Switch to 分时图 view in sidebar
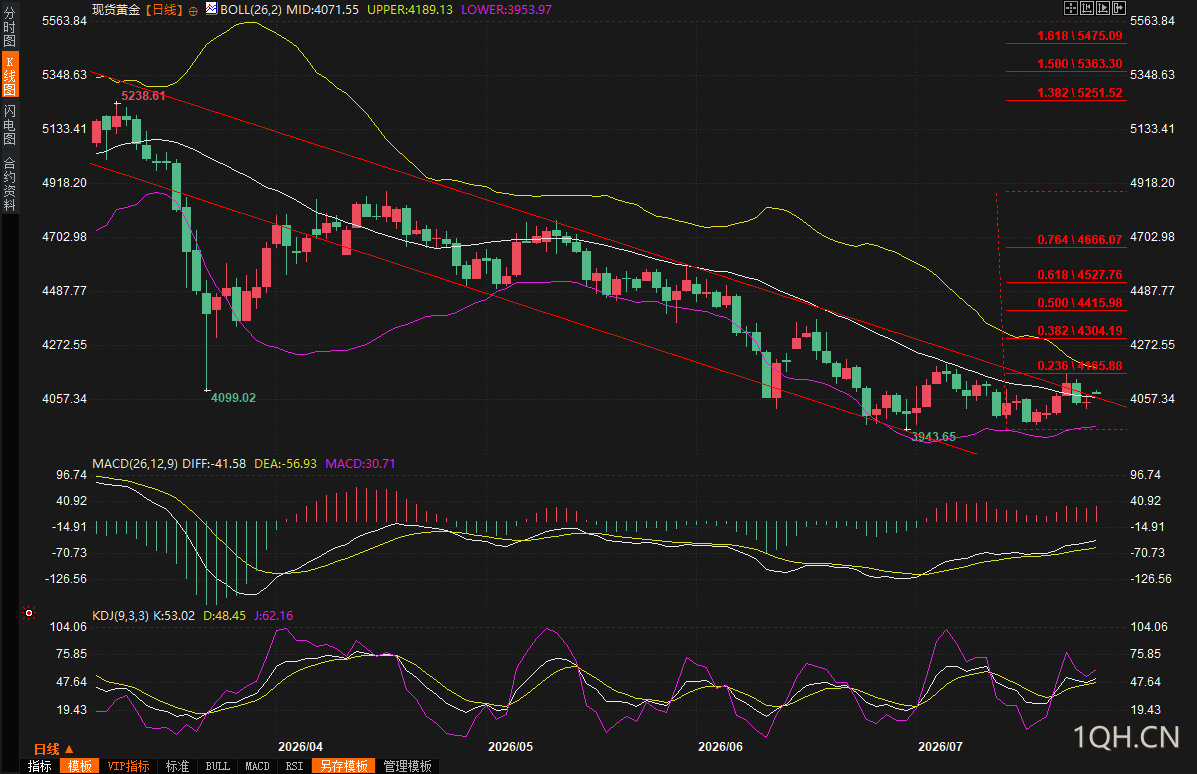The height and width of the screenshot is (774, 1197). pyautogui.click(x=9, y=27)
